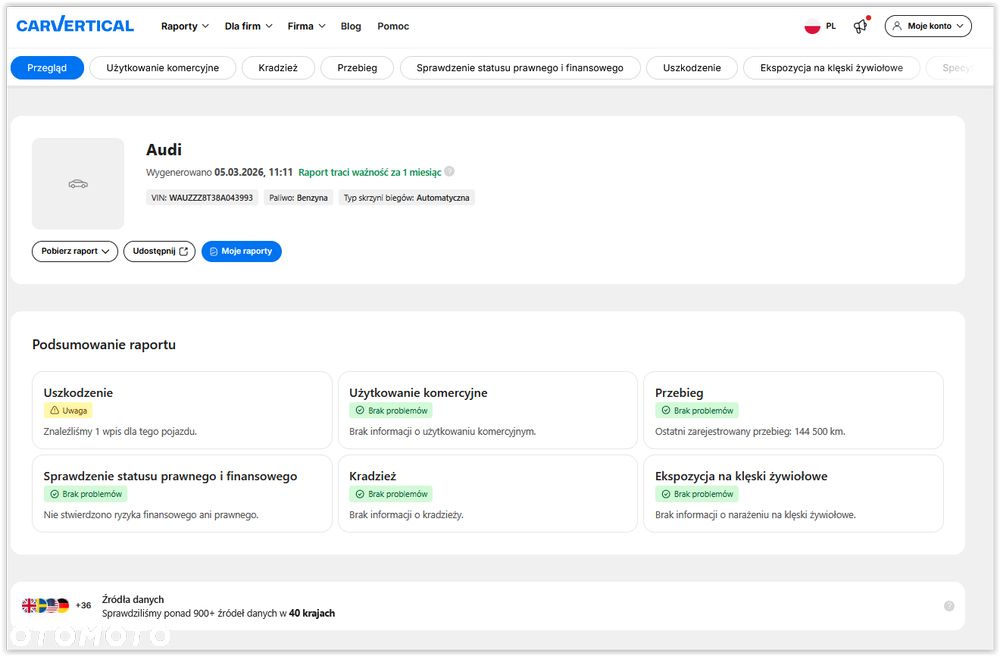Viewport: 1000px width, 656px height.
Task: Open the Raporty dropdown menu
Action: pyautogui.click(x=185, y=26)
